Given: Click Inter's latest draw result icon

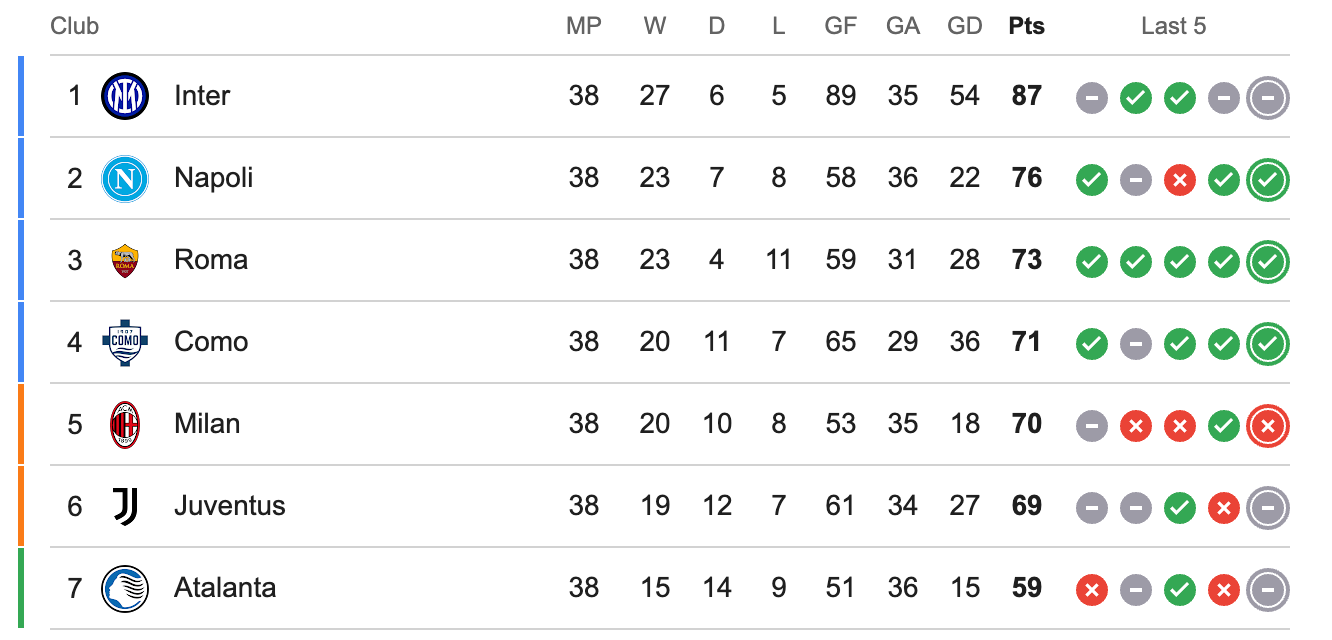Looking at the screenshot, I should [x=1268, y=97].
